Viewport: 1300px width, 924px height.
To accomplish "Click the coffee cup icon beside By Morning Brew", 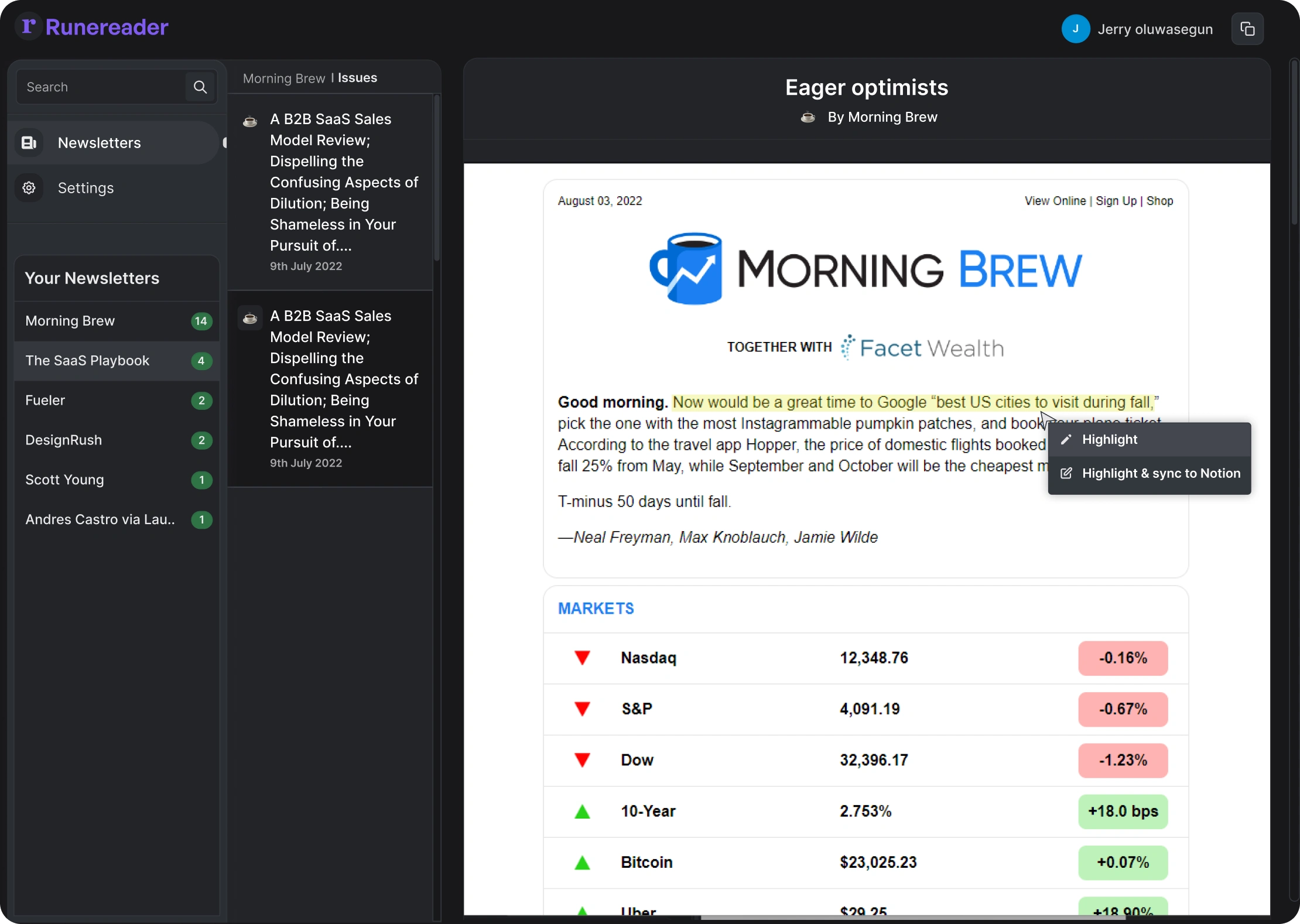I will [x=808, y=117].
